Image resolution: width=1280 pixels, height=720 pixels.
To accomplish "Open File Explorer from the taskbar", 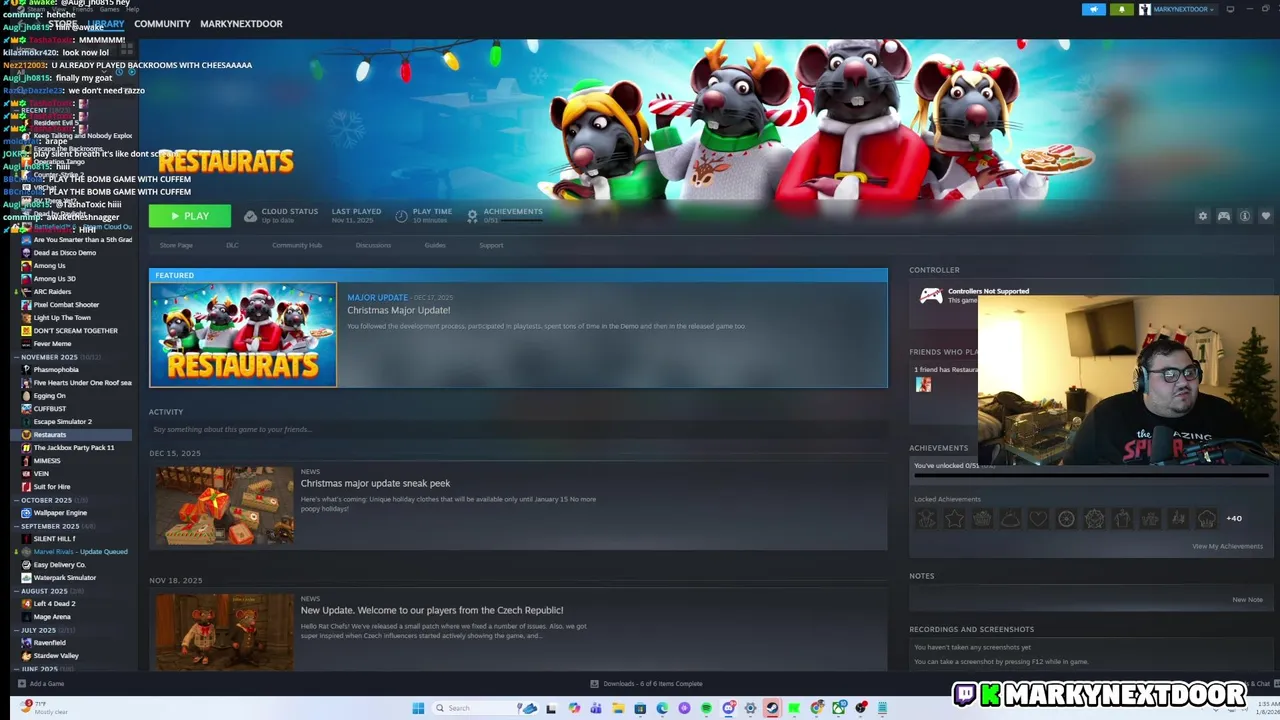I will [618, 708].
